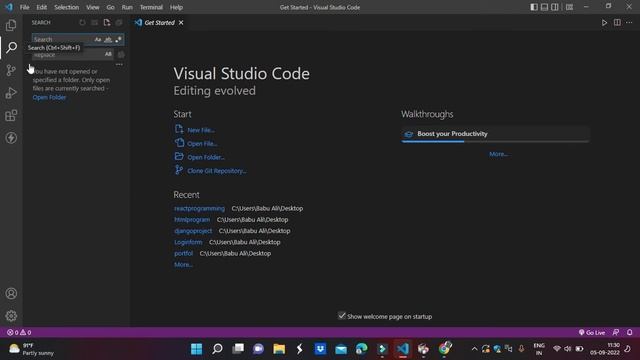Click the New File icon under Start
Viewport: 640px width, 360px height.
[x=179, y=129]
